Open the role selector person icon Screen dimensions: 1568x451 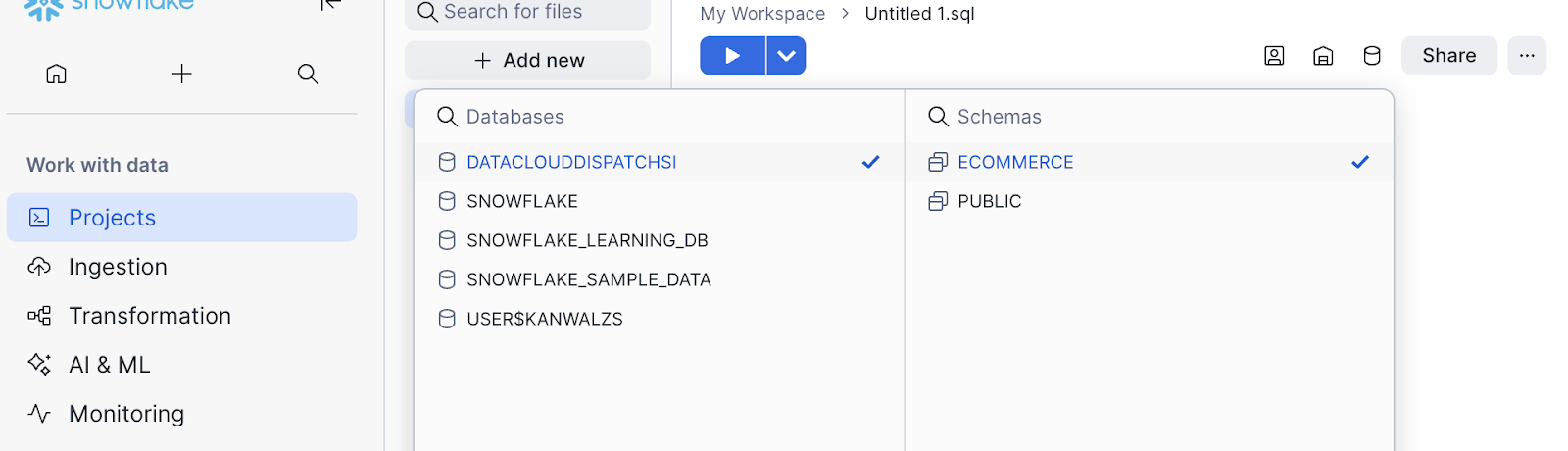pyautogui.click(x=1274, y=56)
